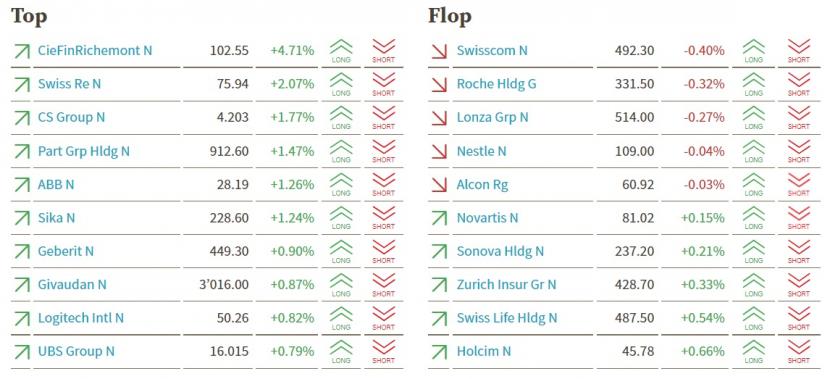830x379 pixels.
Task: Click Geberit N price 449.30
Action: 229,251
